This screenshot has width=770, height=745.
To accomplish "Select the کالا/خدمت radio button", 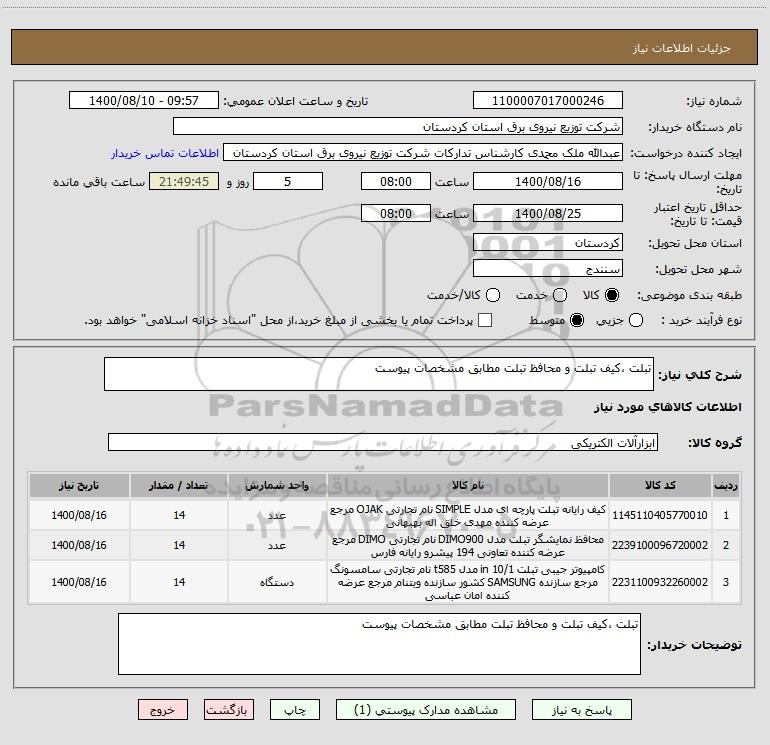I will point(493,295).
